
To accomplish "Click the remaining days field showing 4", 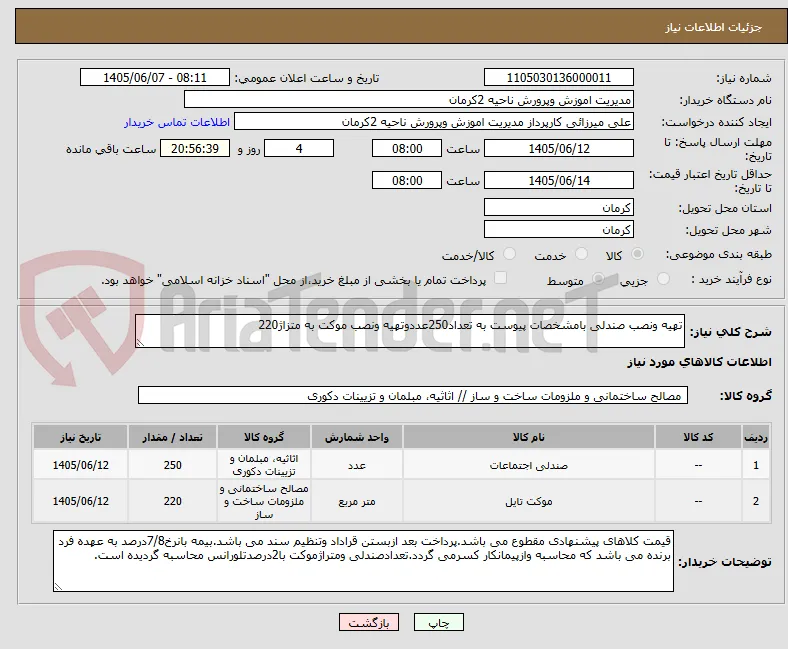I will (299, 148).
